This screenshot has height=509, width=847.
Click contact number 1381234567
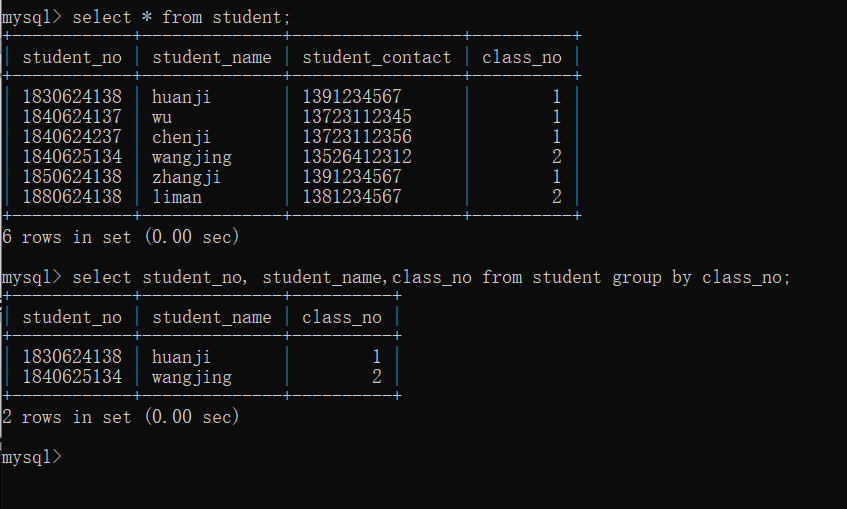(352, 197)
